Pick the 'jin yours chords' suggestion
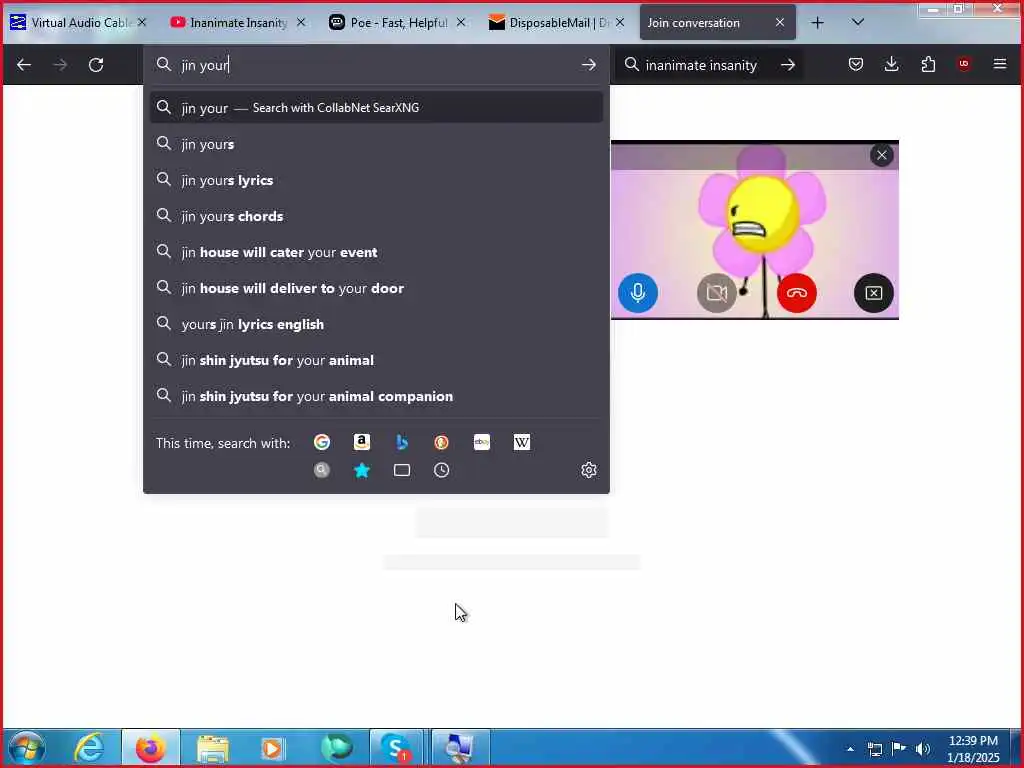 (x=376, y=216)
